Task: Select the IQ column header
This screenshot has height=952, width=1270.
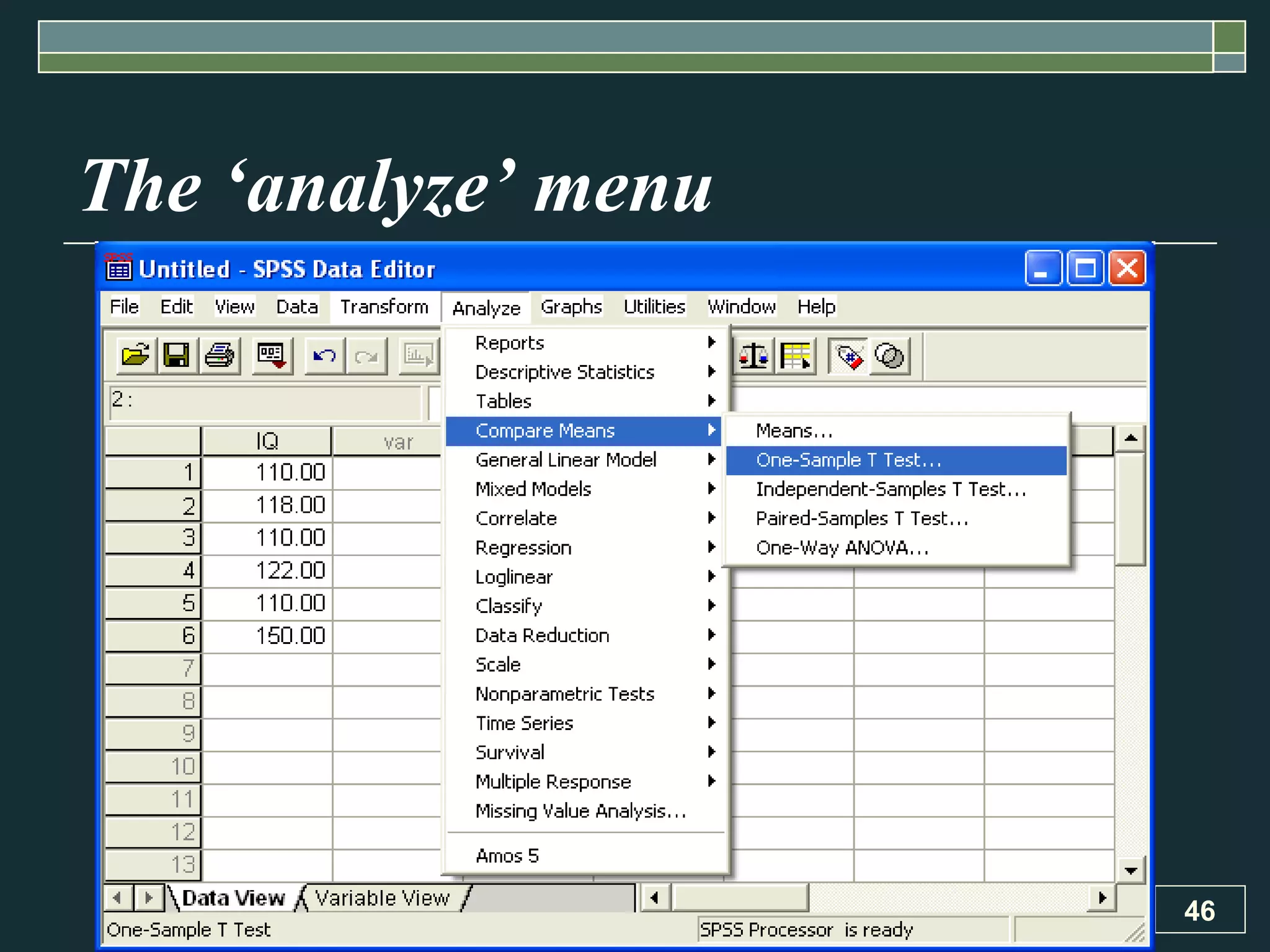Action: (x=267, y=441)
